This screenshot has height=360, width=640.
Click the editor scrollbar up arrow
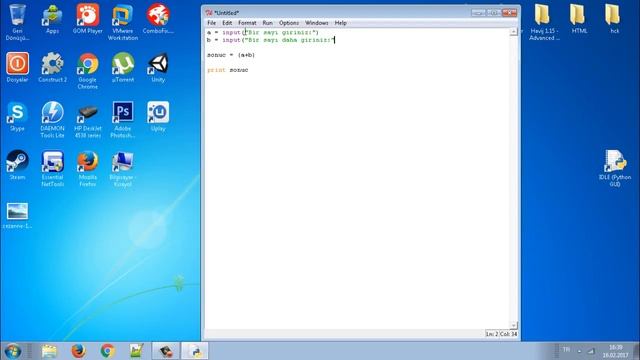[513, 31]
